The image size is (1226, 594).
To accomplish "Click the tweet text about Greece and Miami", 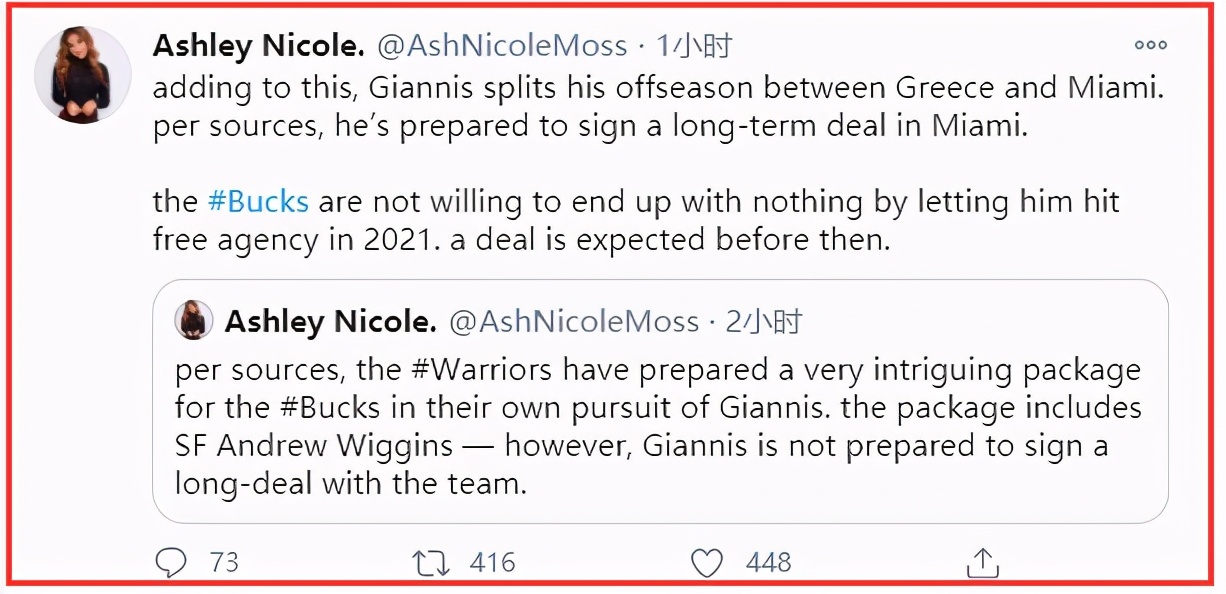I will pos(660,88).
